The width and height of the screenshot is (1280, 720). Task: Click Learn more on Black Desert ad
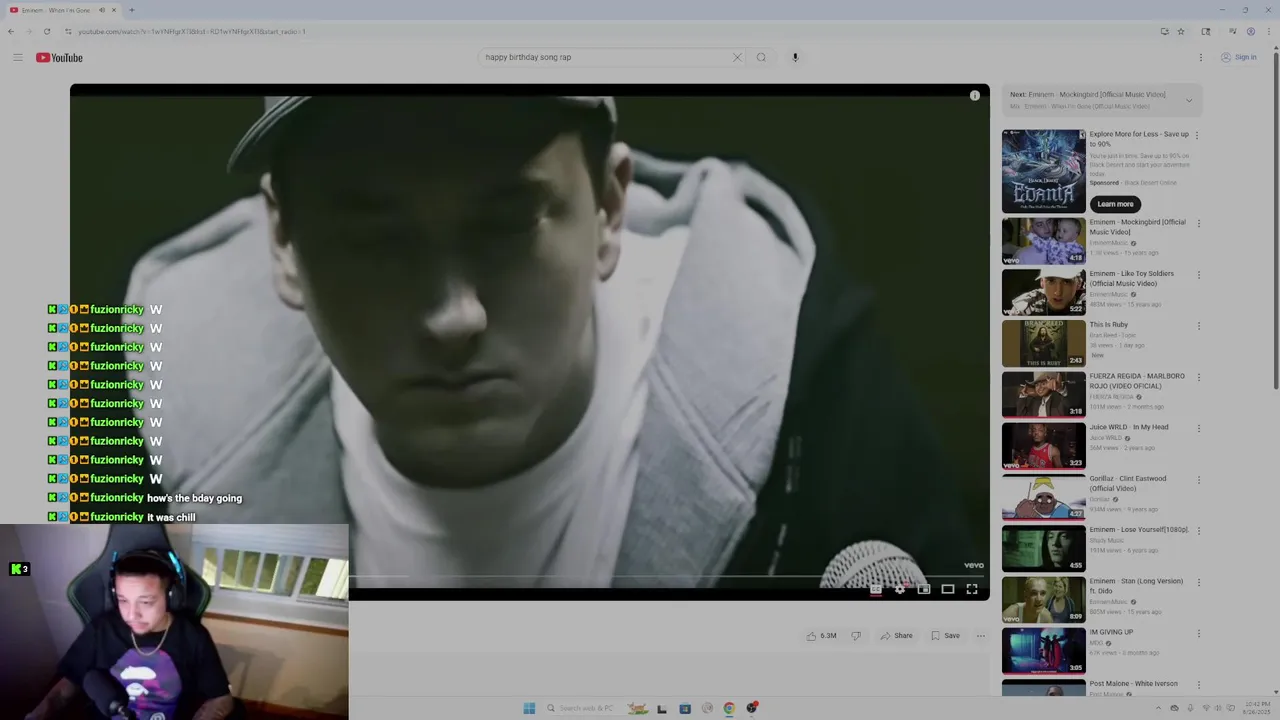1115,204
